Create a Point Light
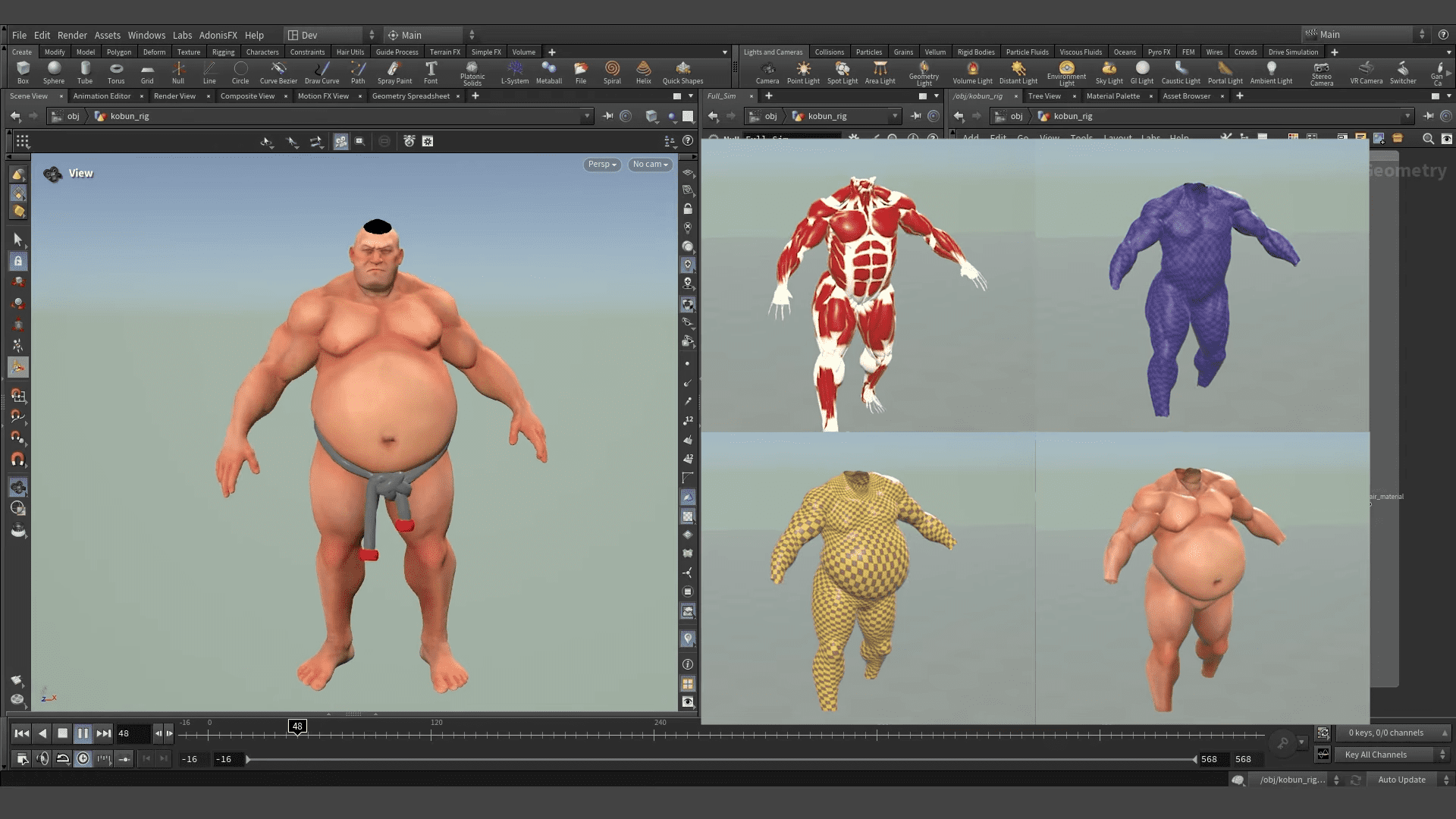Screen dimensions: 1456x819 [802, 72]
